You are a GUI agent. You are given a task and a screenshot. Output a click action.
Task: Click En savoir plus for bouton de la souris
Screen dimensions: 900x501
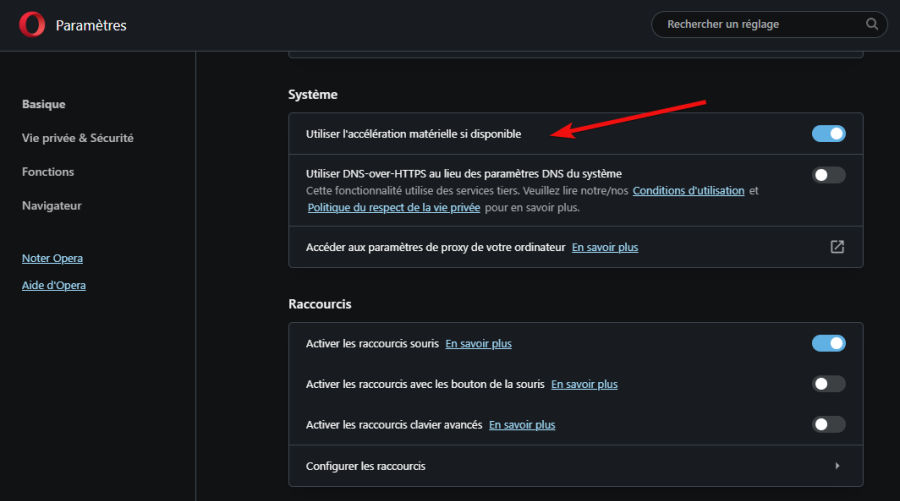pos(584,385)
